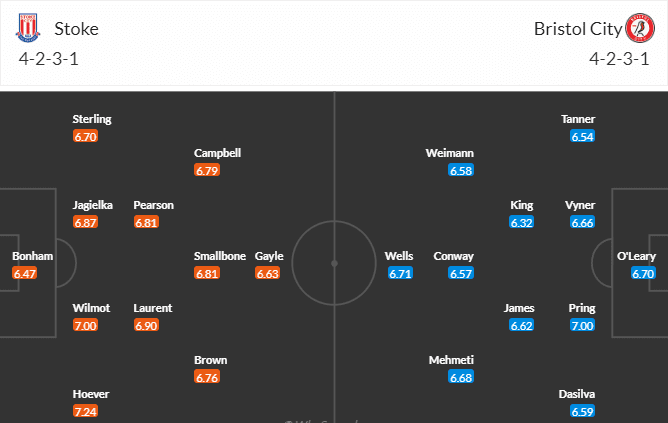Viewport: 668px width, 423px height.
Task: Click the Stoke club crest icon
Action: pos(27,28)
